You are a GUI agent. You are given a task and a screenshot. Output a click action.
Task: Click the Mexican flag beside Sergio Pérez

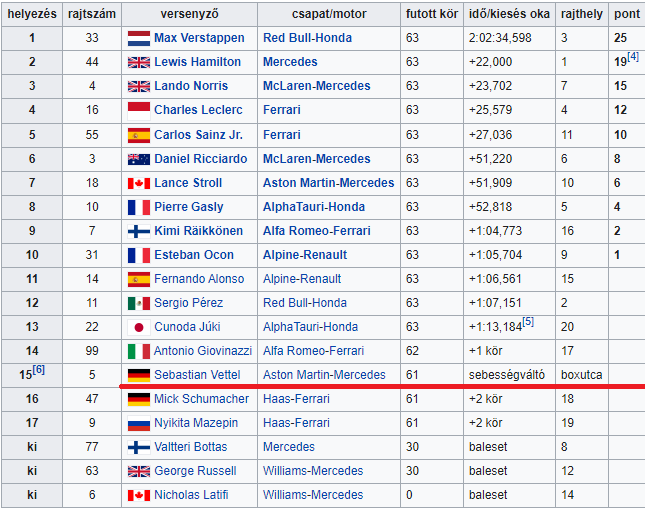138,303
